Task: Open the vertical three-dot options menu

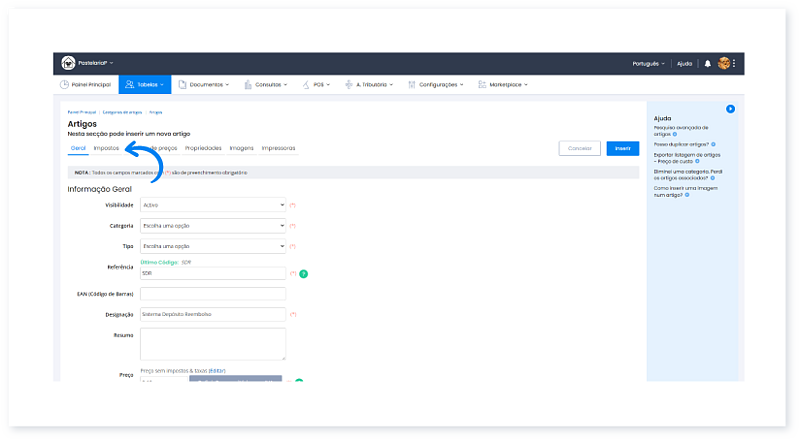Action: click(735, 63)
